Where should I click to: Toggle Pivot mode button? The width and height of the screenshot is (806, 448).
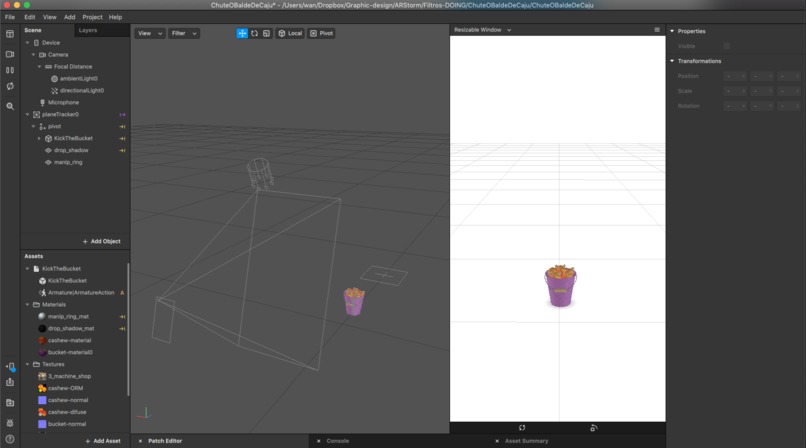321,33
